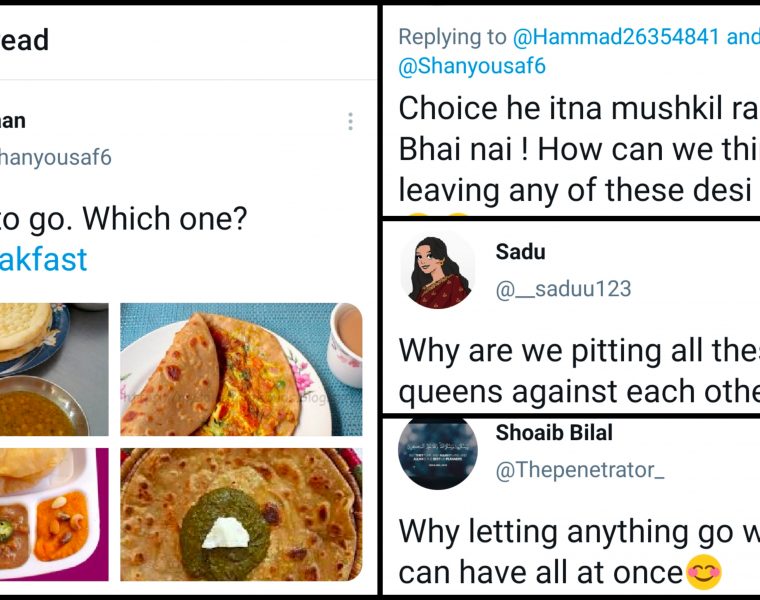Image resolution: width=760 pixels, height=600 pixels.
Task: Go to the @__saduu123 handle
Action: click(x=564, y=289)
